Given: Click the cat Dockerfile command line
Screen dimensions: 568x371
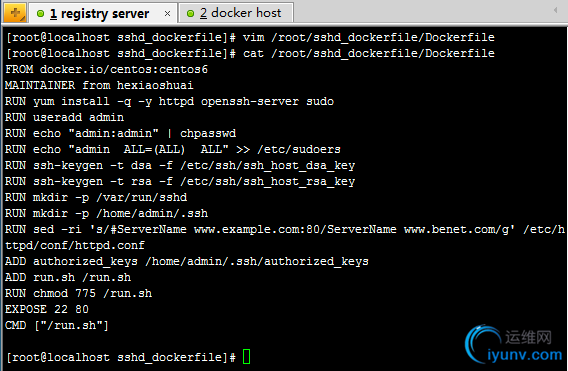Looking at the screenshot, I should (x=250, y=54).
